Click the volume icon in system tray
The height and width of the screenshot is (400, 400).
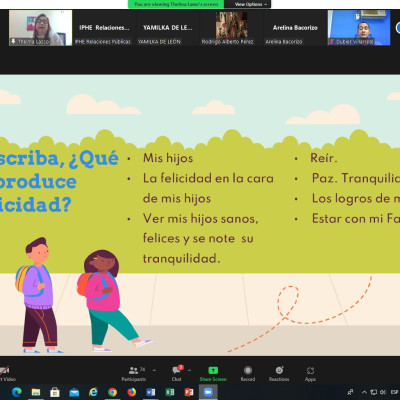383,392
